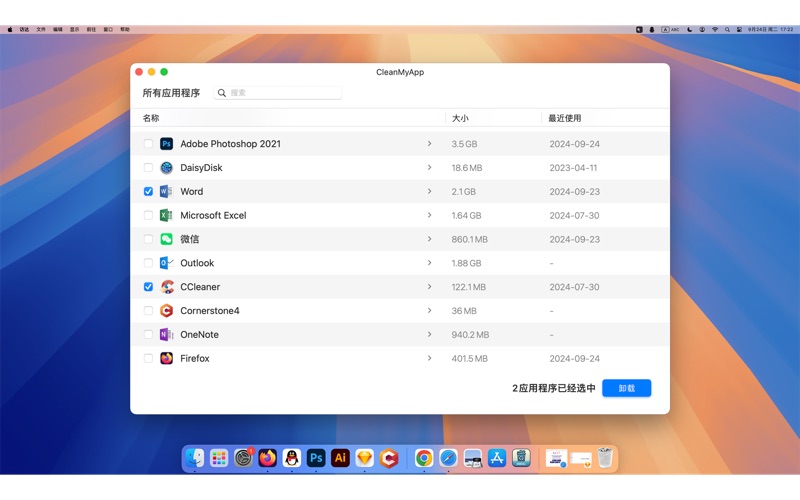The width and height of the screenshot is (800, 500).
Task: Click the 微信 (WeChat) icon in list
Action: pyautogui.click(x=166, y=239)
